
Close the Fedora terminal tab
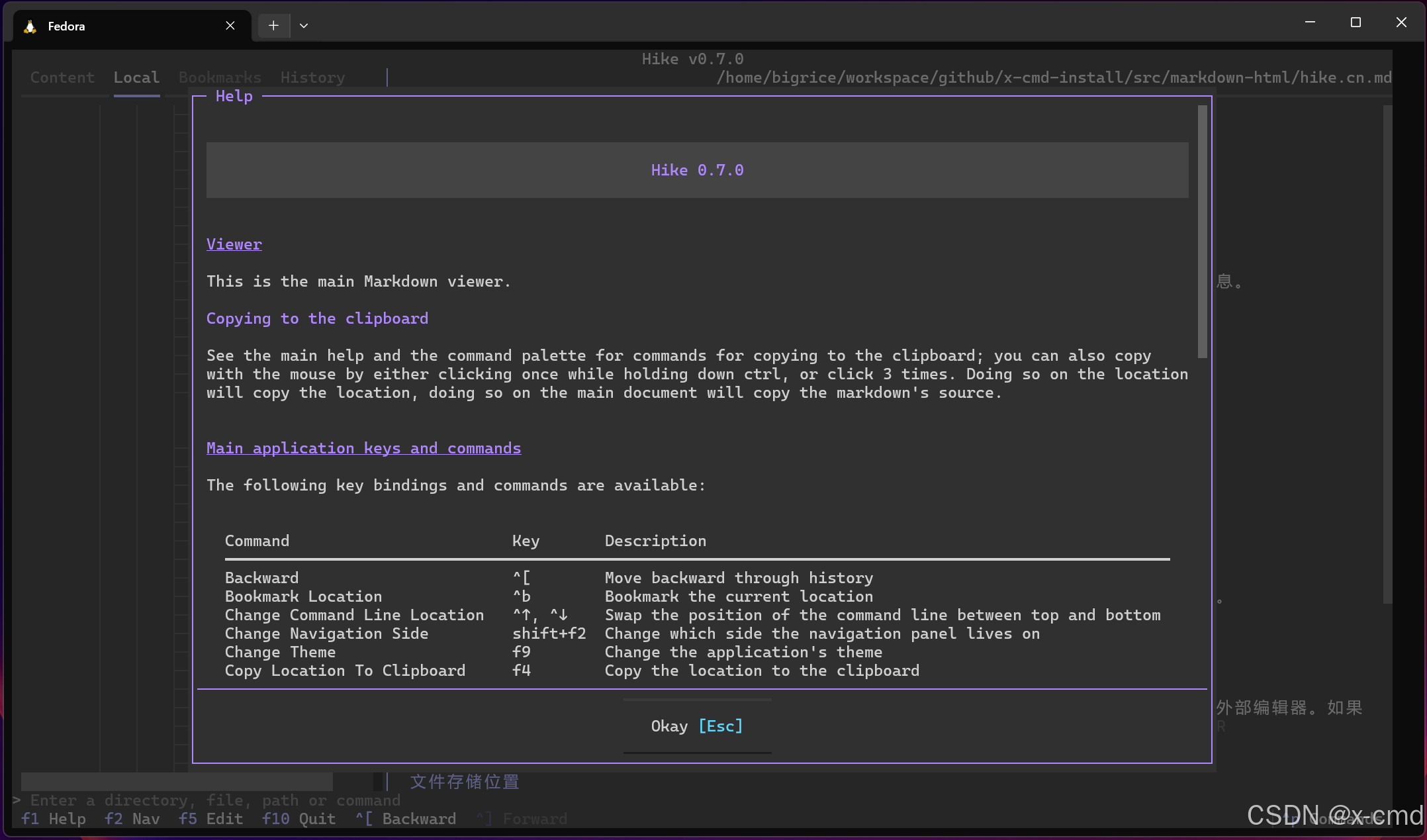pos(230,26)
